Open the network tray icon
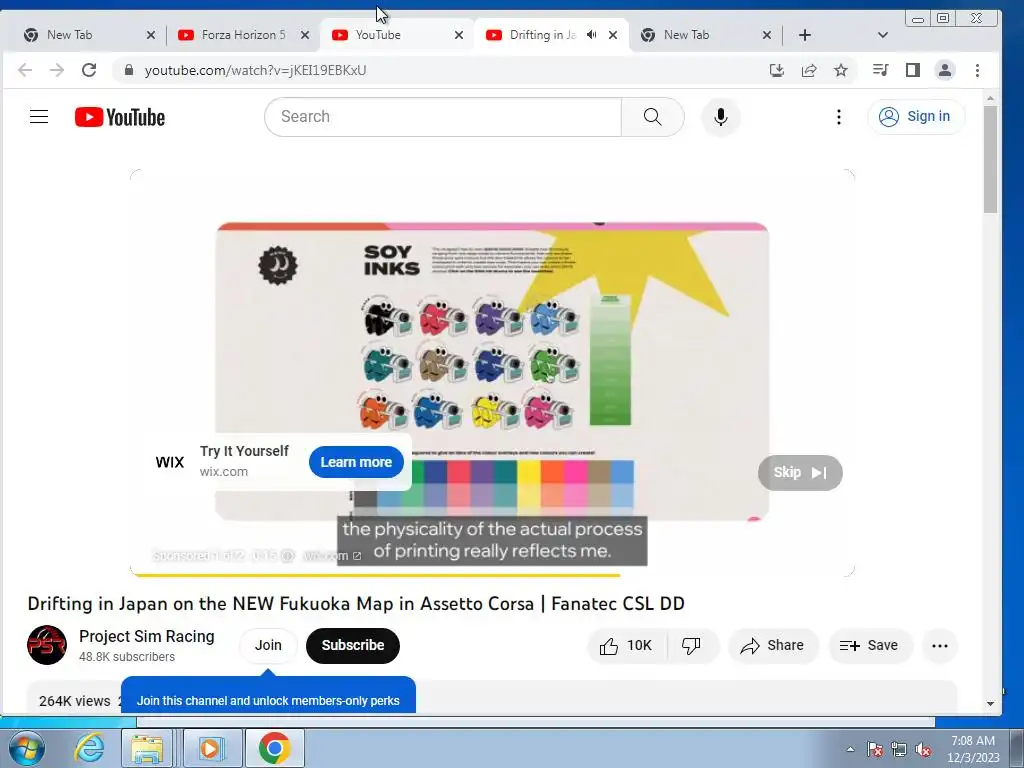1024x768 pixels. 899,750
